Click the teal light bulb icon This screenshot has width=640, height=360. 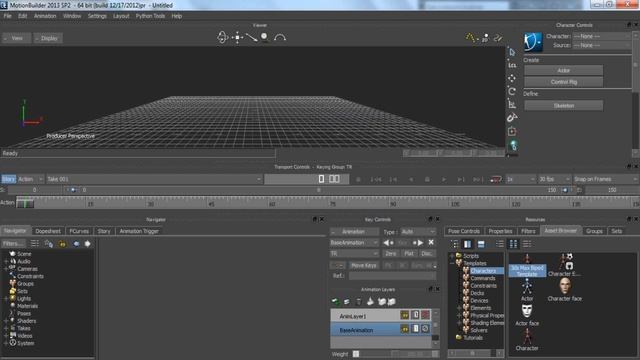513,145
